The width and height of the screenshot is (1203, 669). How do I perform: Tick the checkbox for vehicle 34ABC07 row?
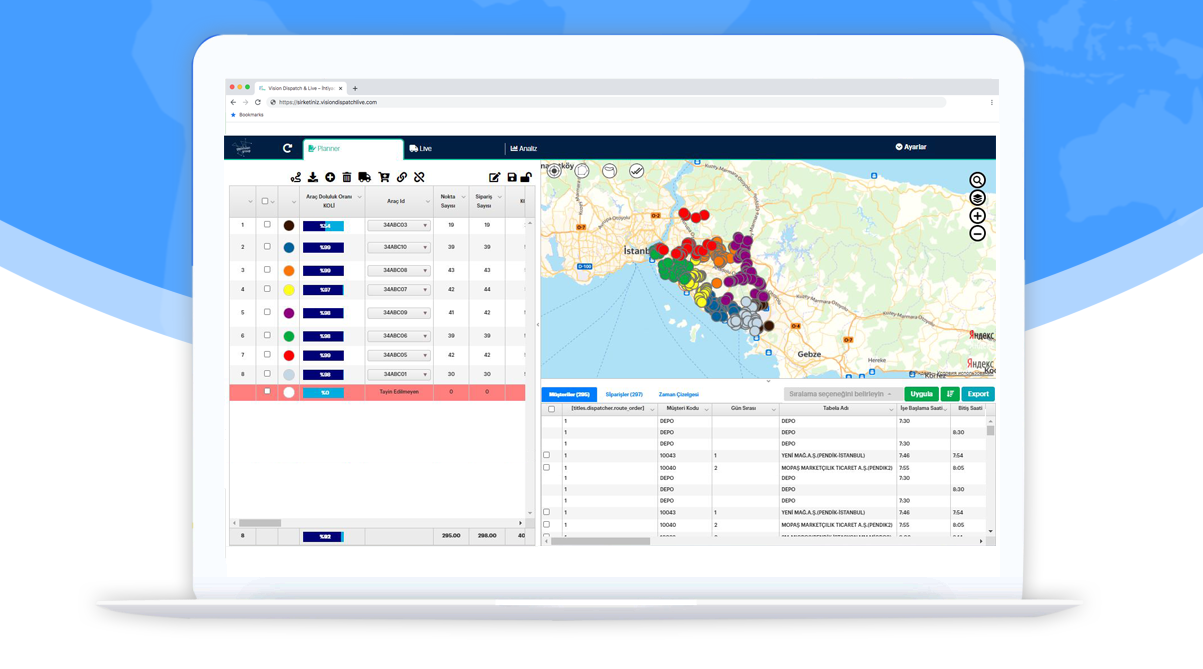[x=267, y=289]
